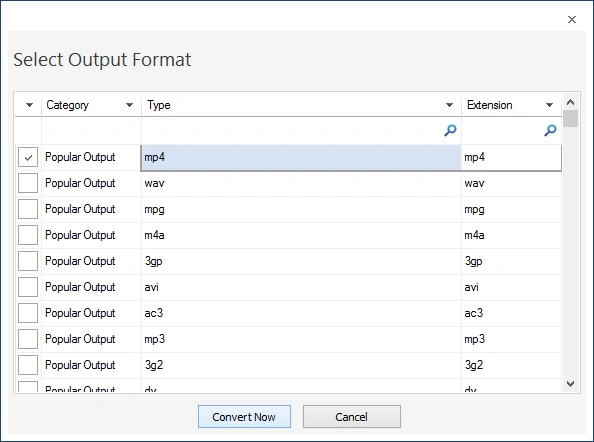Viewport: 594px width, 442px height.
Task: Click scrollbar down arrow in format list
Action: [571, 384]
